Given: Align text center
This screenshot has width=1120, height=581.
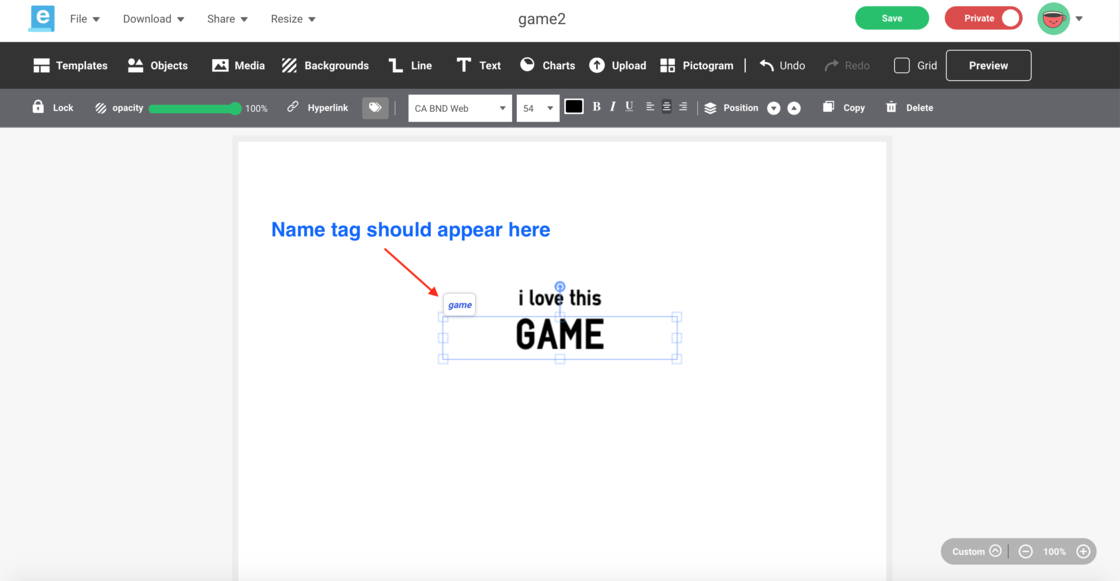Looking at the screenshot, I should coord(666,107).
